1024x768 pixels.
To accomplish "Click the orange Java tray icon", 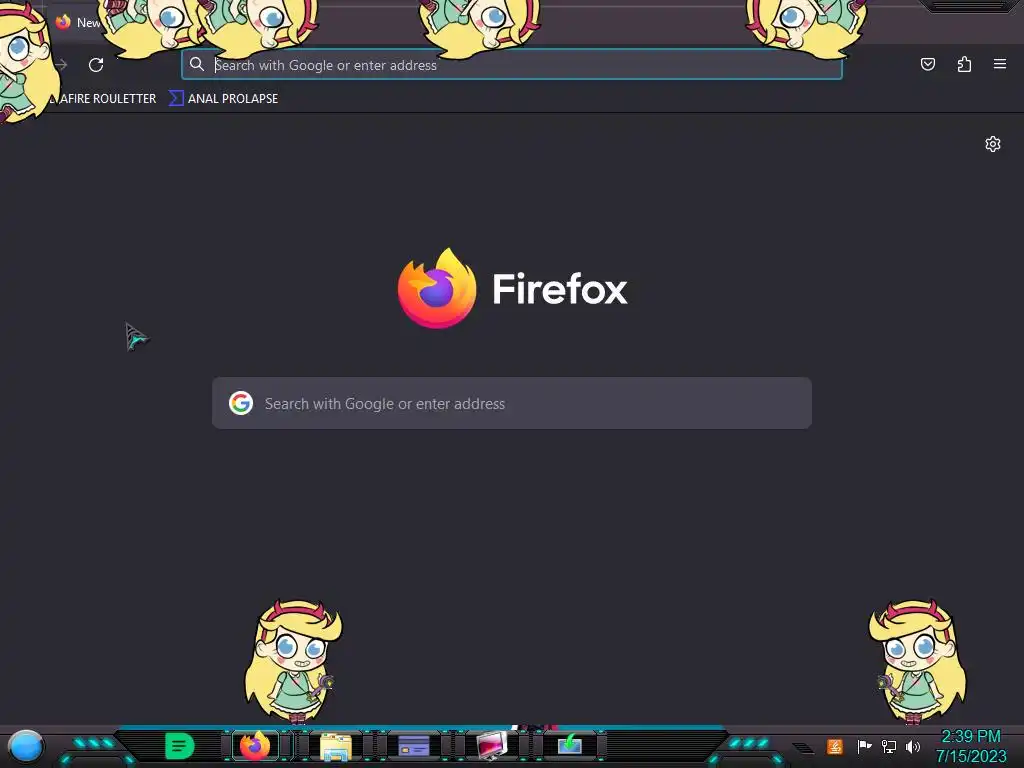I will click(835, 746).
